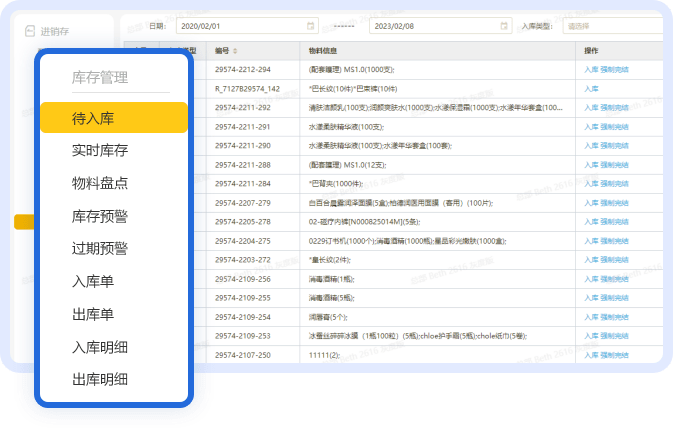Open 过期预警 menu item
673x438 pixels.
(100, 249)
